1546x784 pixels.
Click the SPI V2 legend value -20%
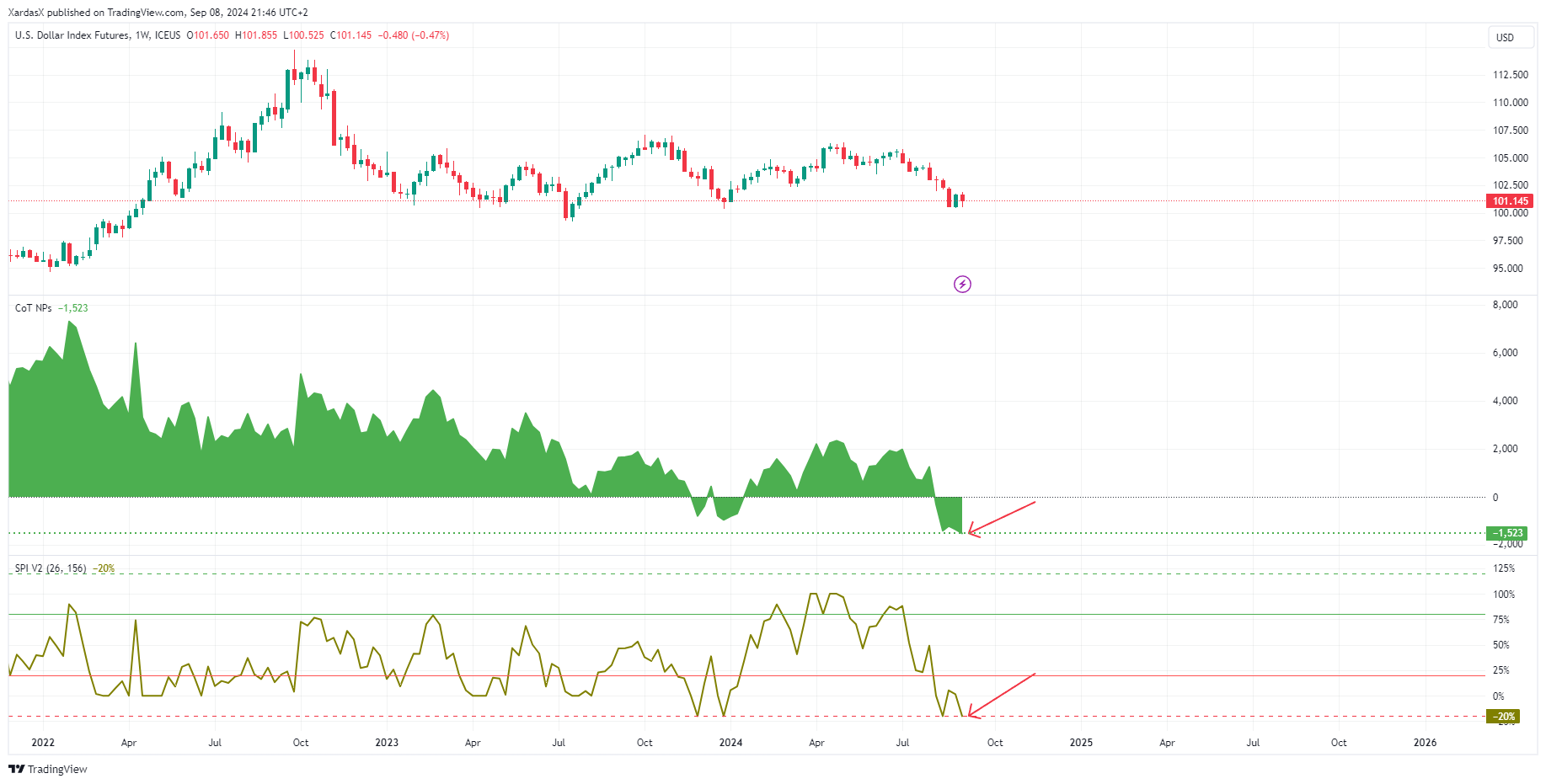click(104, 568)
